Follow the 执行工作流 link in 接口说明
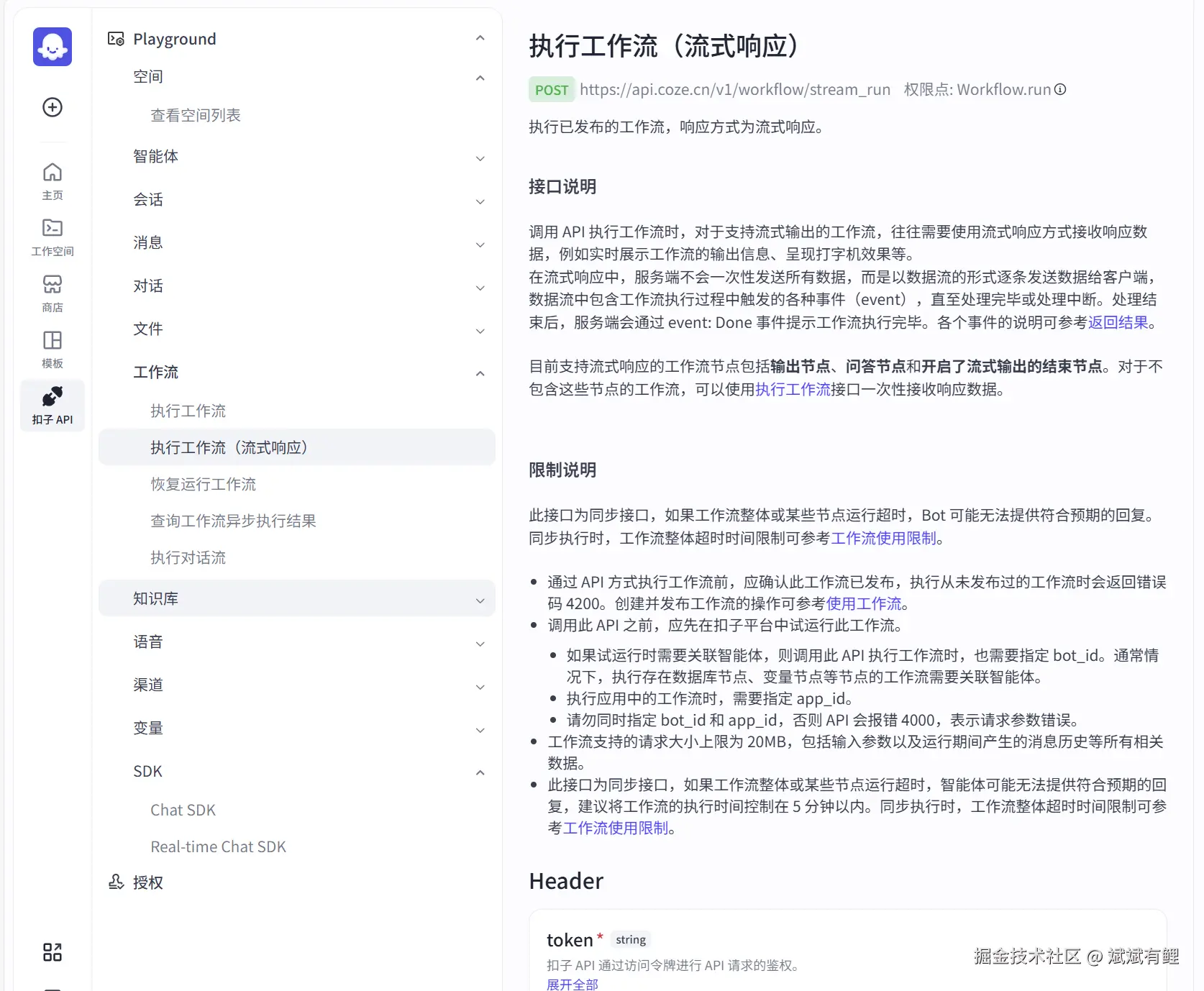The image size is (1204, 991). [x=793, y=389]
